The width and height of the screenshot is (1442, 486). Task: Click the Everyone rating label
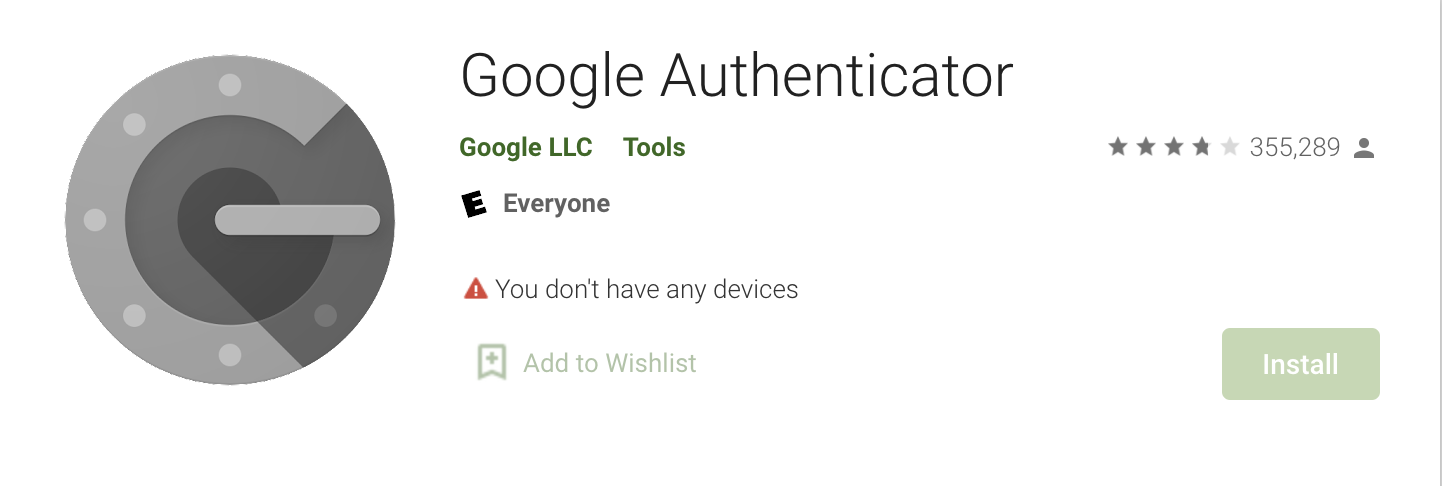tap(556, 204)
